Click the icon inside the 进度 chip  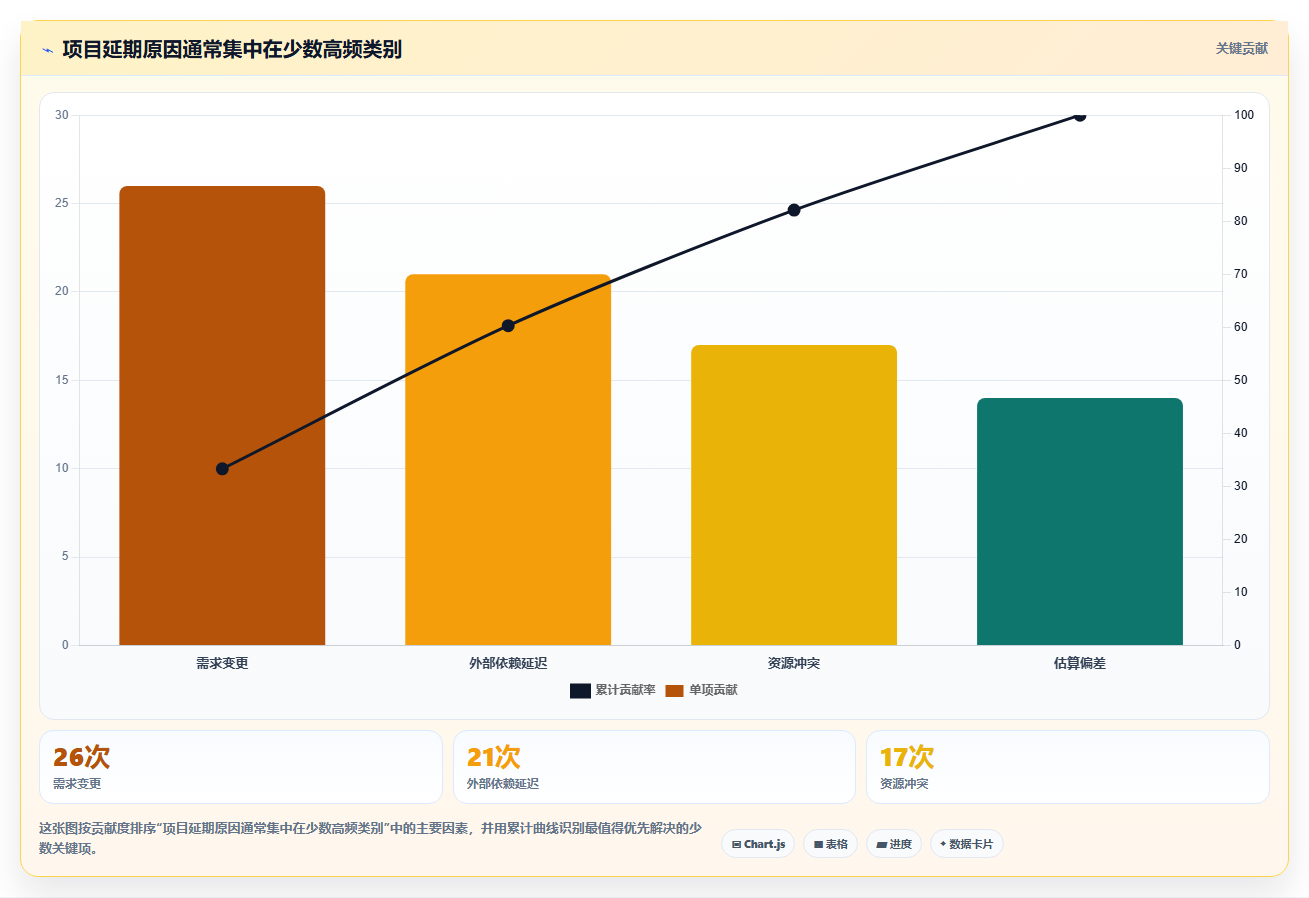tap(881, 845)
